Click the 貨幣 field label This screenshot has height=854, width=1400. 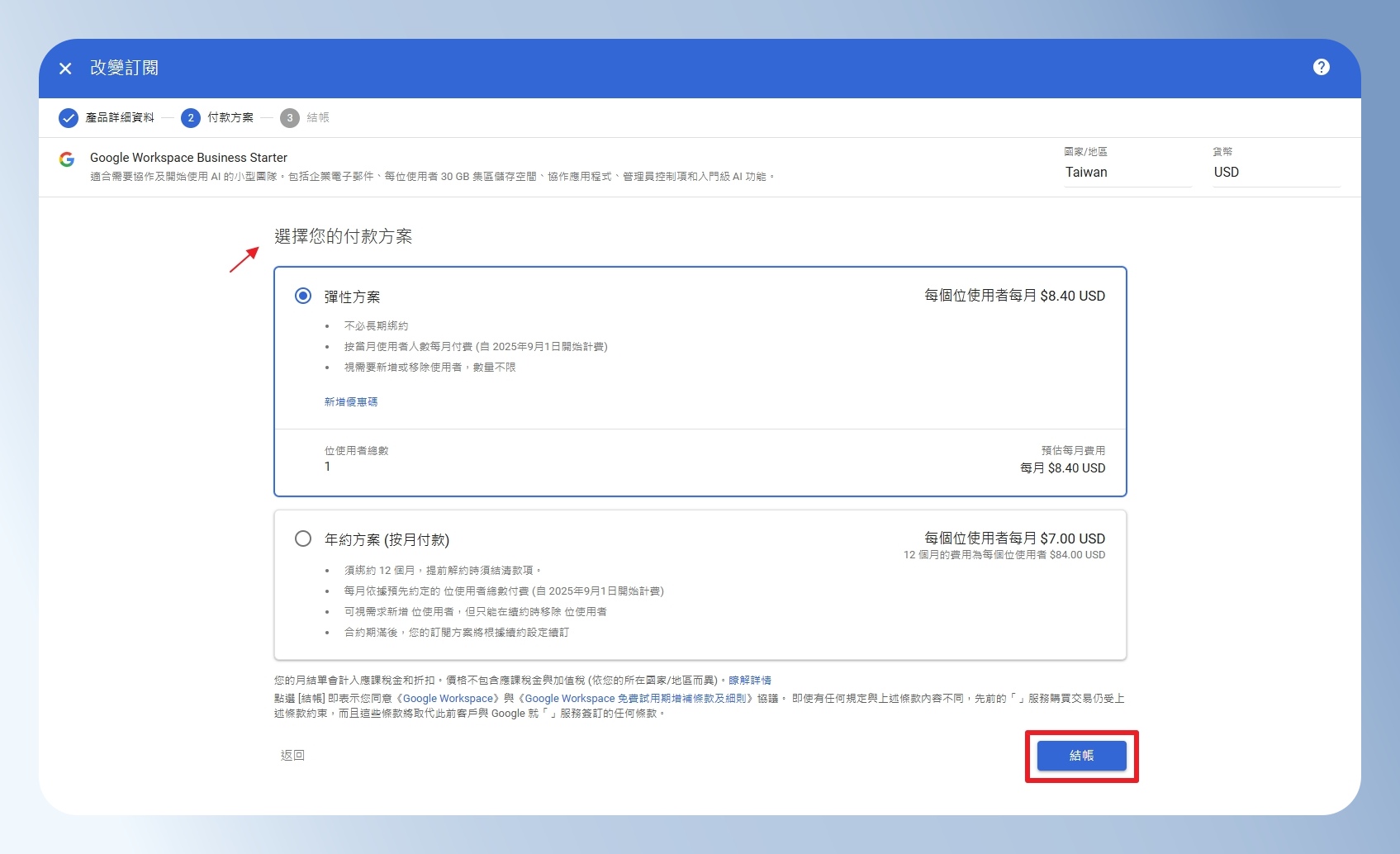1222,152
